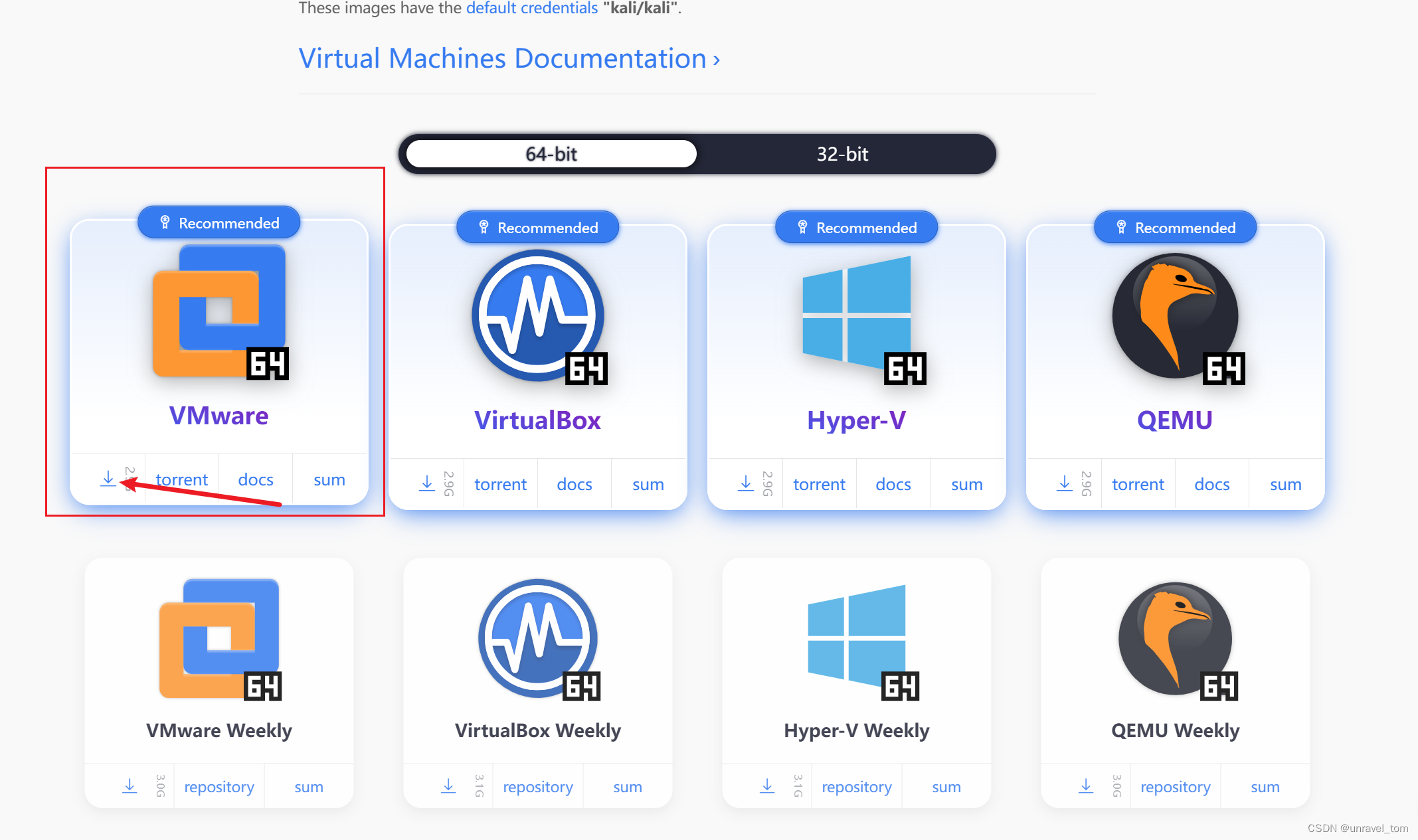
Task: Download the Hyper-V 64-bit image
Action: (x=746, y=483)
